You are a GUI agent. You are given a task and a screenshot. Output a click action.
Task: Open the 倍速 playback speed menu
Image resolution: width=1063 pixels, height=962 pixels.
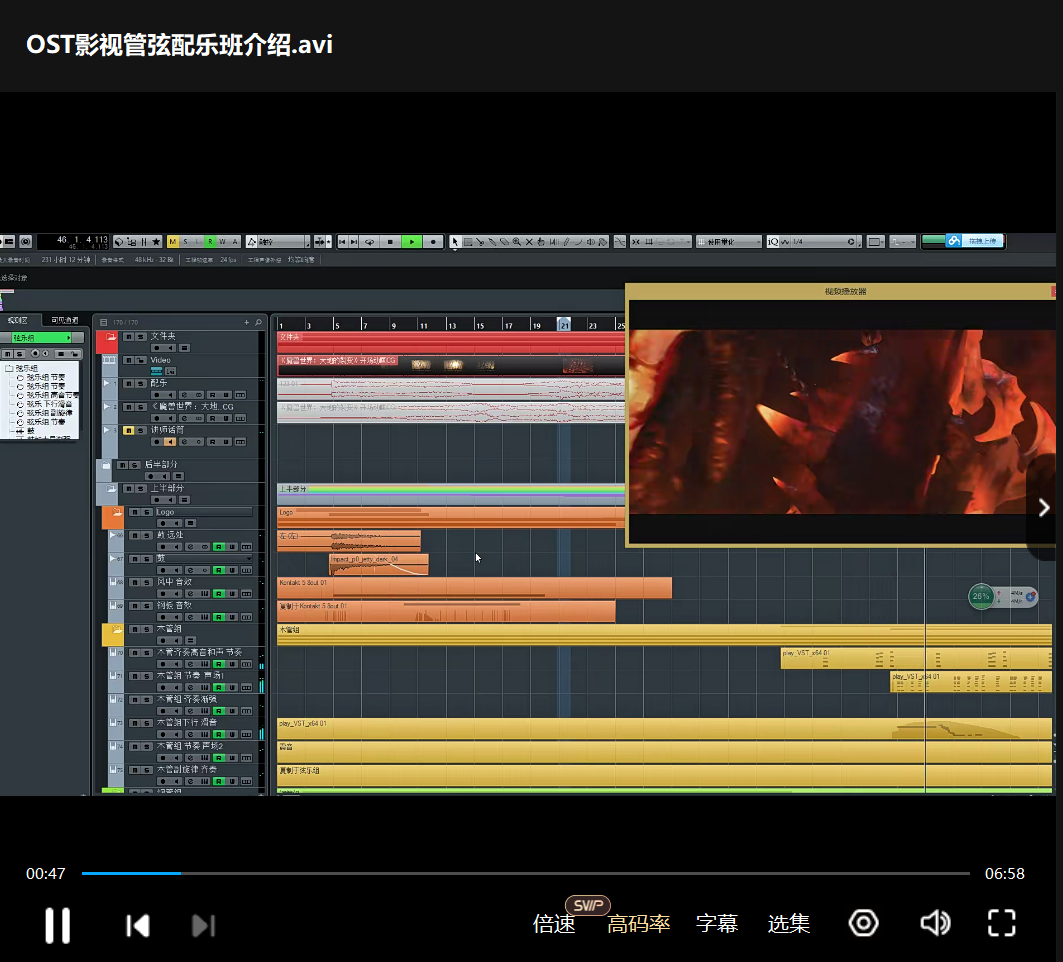click(554, 923)
